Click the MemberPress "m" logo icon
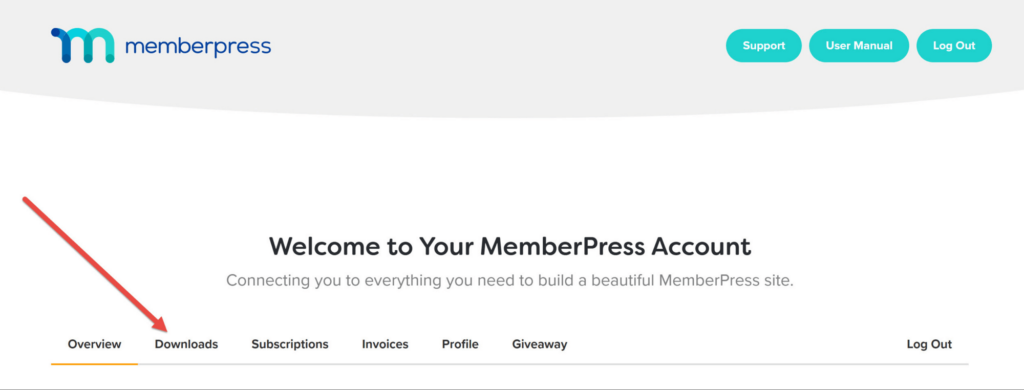Image resolution: width=1024 pixels, height=390 pixels. [x=82, y=46]
